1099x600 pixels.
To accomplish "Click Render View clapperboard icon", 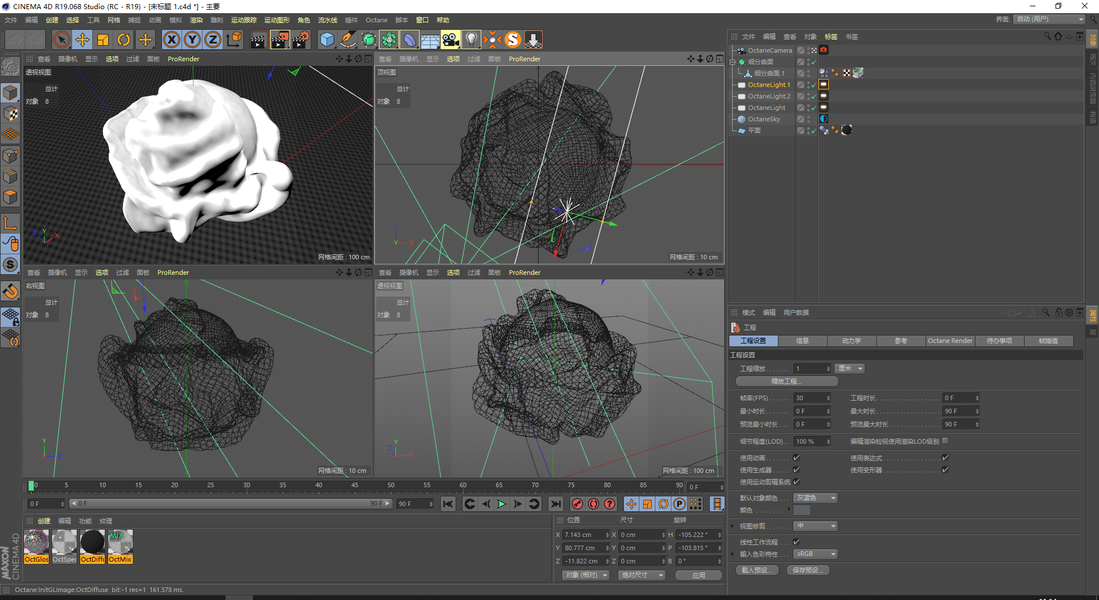I will [x=258, y=40].
